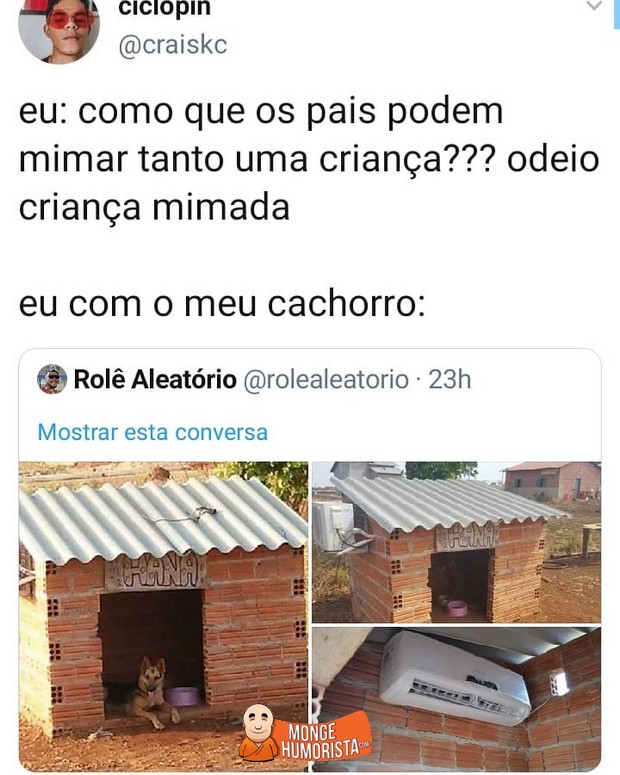Click the CHANA sign in the large photo
The image size is (620, 775).
[x=156, y=572]
